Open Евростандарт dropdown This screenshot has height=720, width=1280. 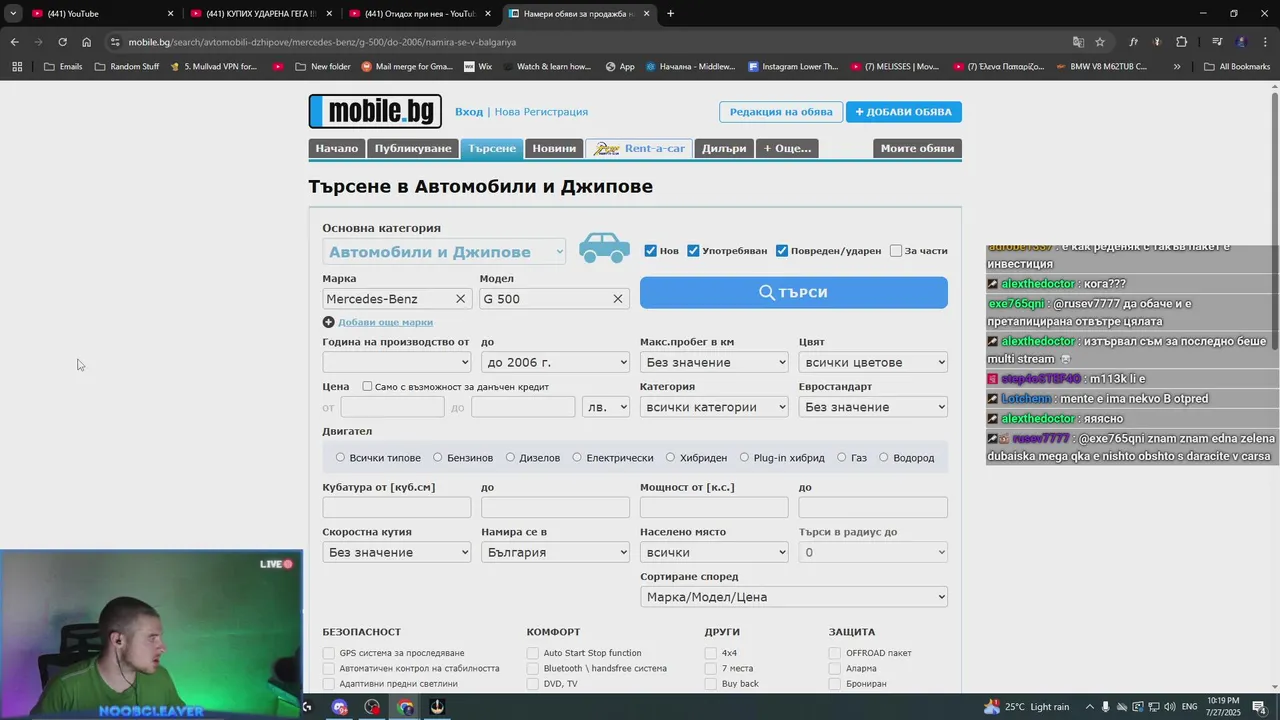tap(873, 407)
